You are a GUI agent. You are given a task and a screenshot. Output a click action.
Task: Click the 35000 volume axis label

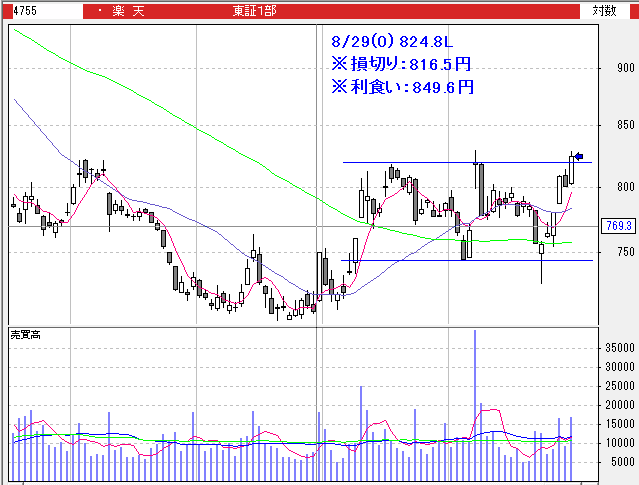point(620,348)
